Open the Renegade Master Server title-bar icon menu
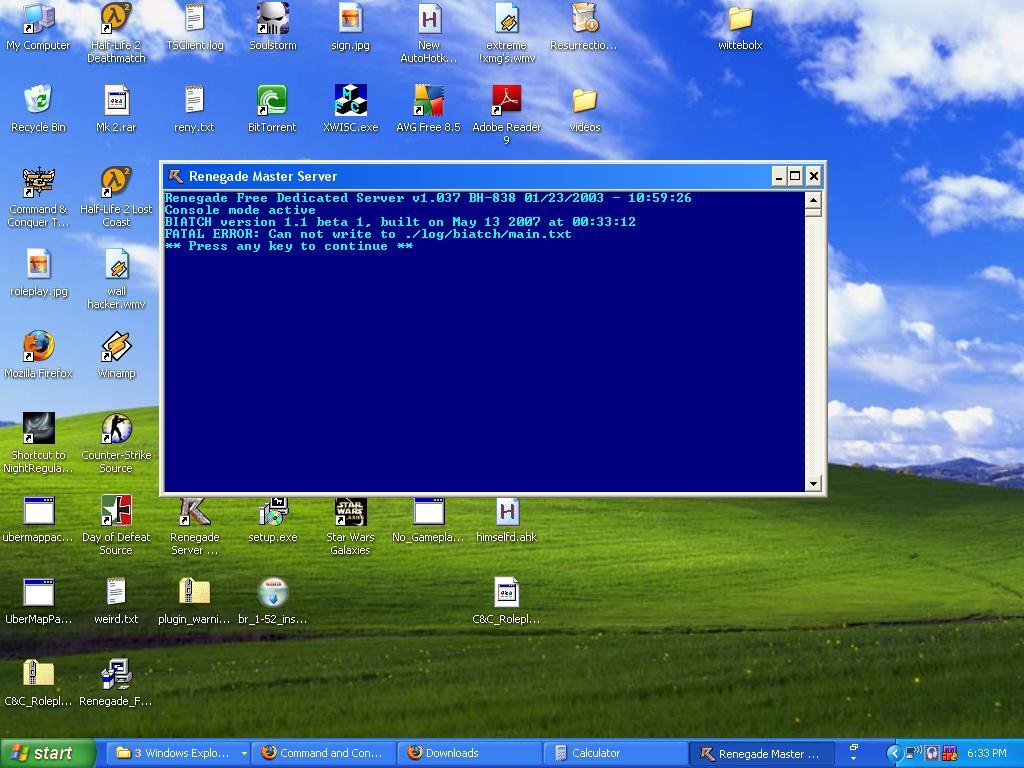This screenshot has height=768, width=1024. pos(176,176)
